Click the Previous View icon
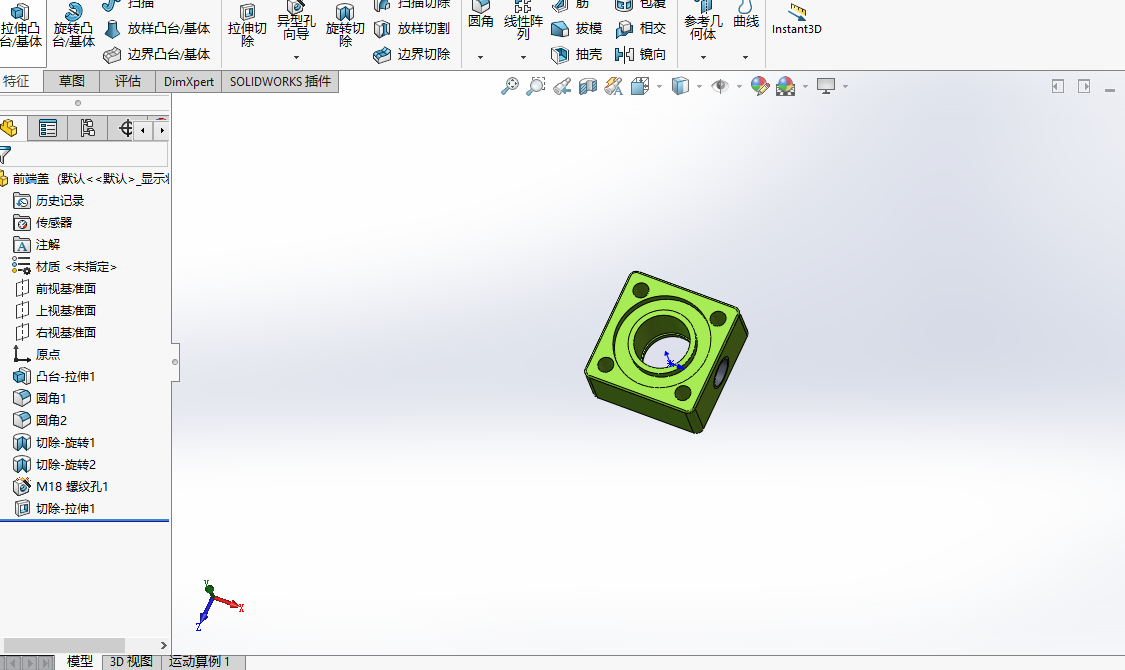Screen dimensions: 1125x670 click(x=562, y=86)
